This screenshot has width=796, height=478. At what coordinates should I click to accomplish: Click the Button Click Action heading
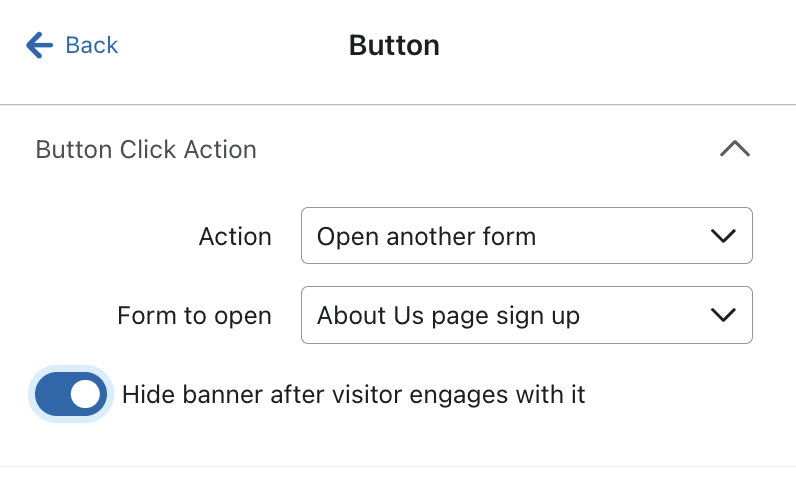tap(146, 150)
